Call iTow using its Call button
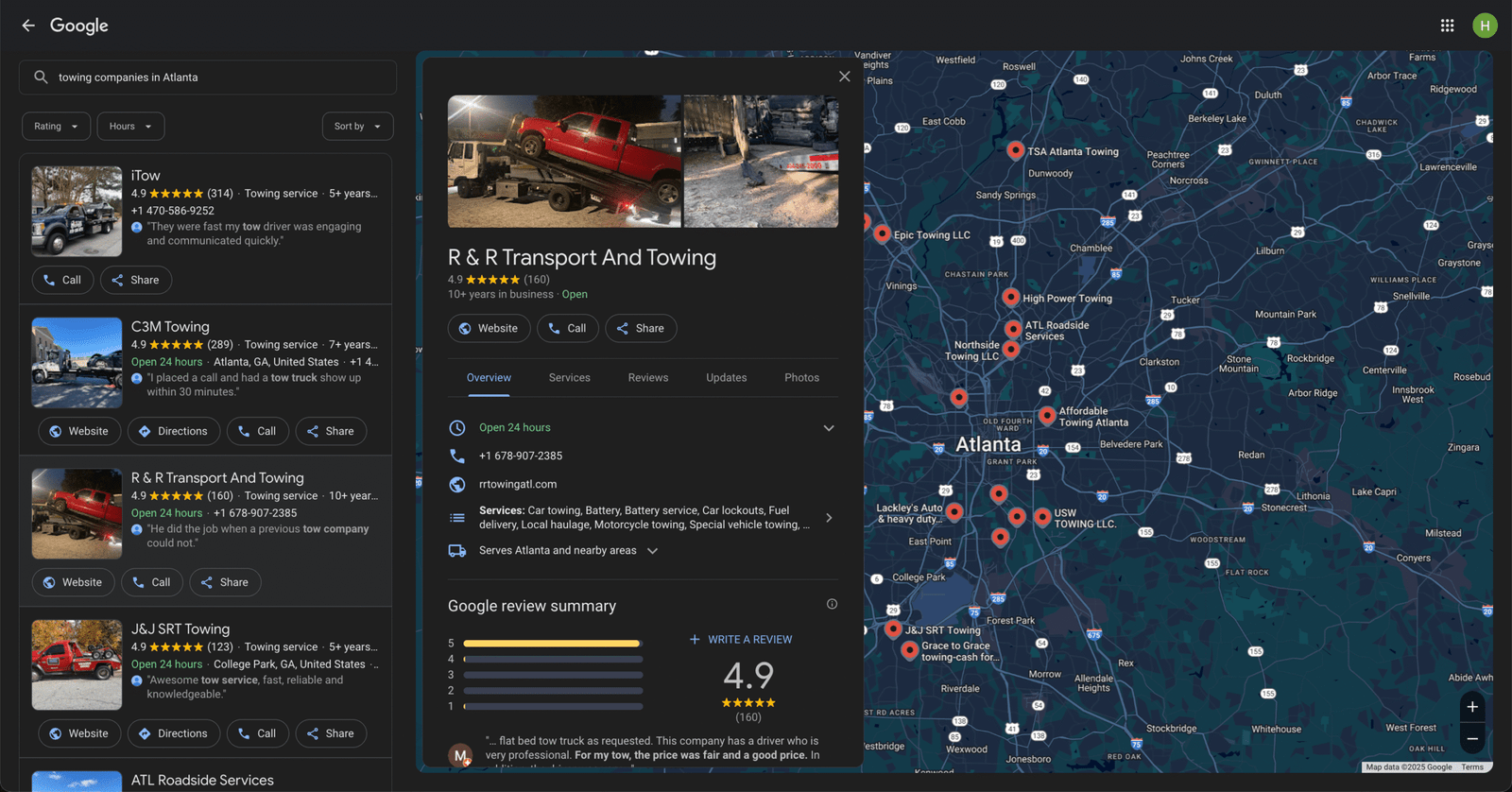This screenshot has width=1512, height=792. click(x=62, y=280)
